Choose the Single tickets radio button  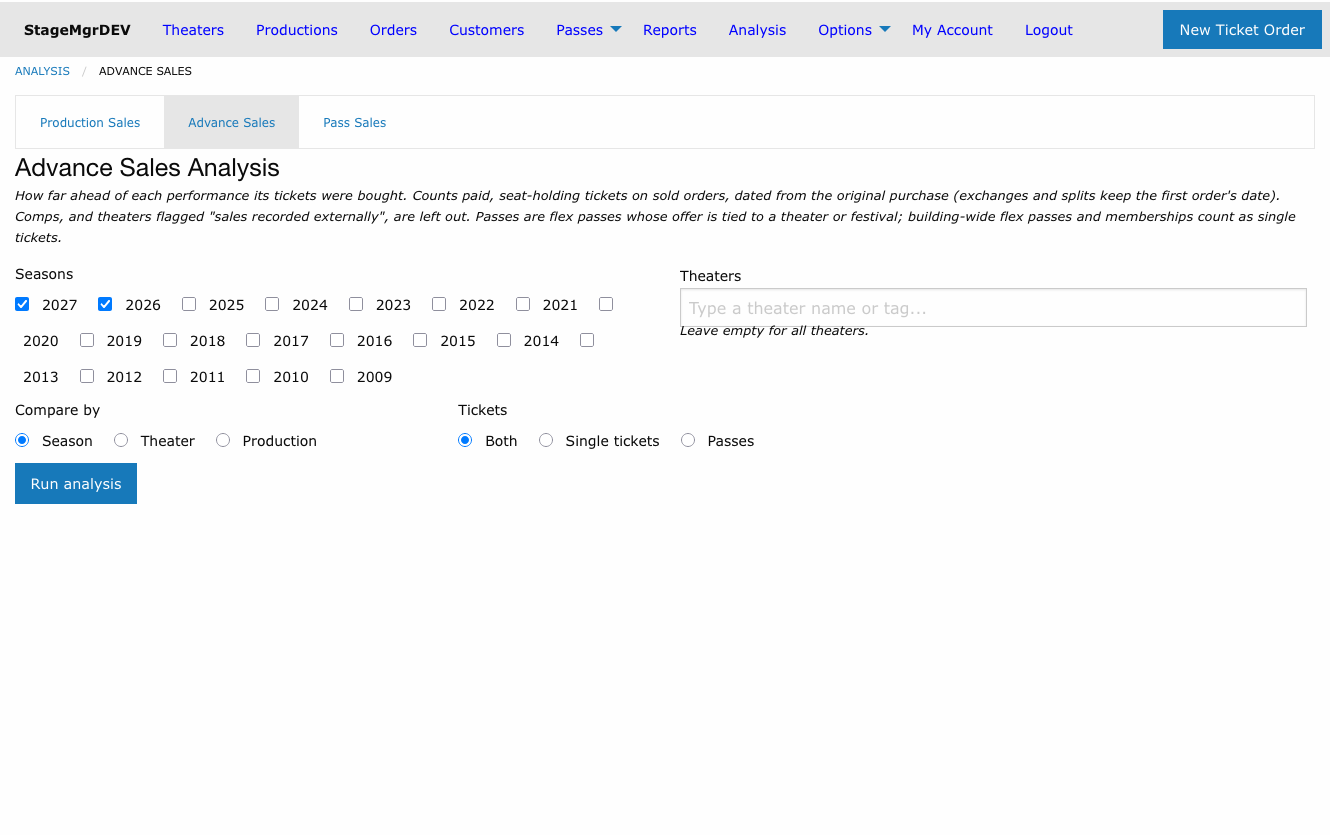546,440
